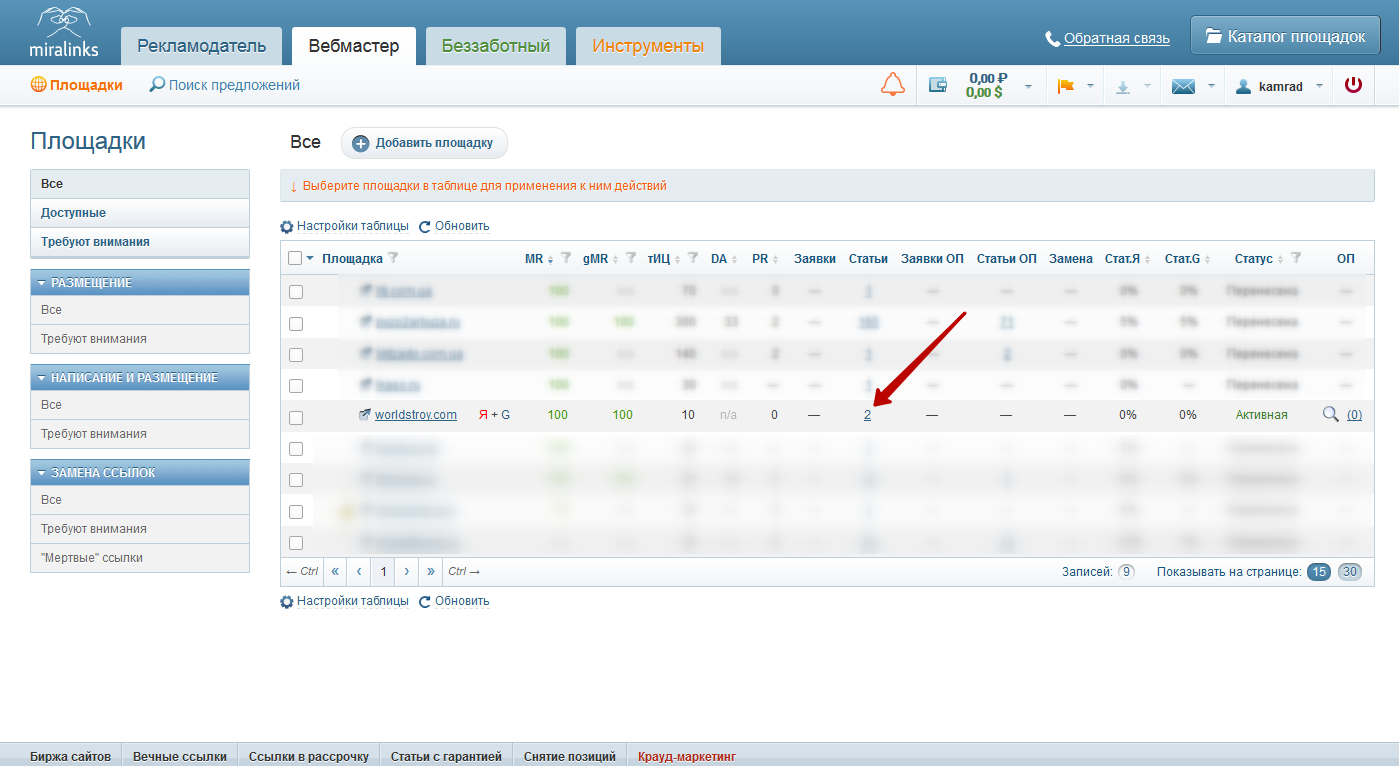Open the filter funnel for MR column
The height and width of the screenshot is (766, 1399).
click(x=566, y=258)
